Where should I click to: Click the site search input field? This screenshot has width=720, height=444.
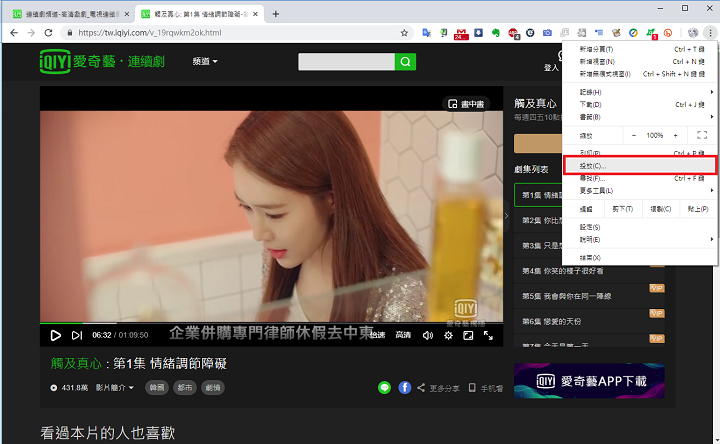[345, 62]
